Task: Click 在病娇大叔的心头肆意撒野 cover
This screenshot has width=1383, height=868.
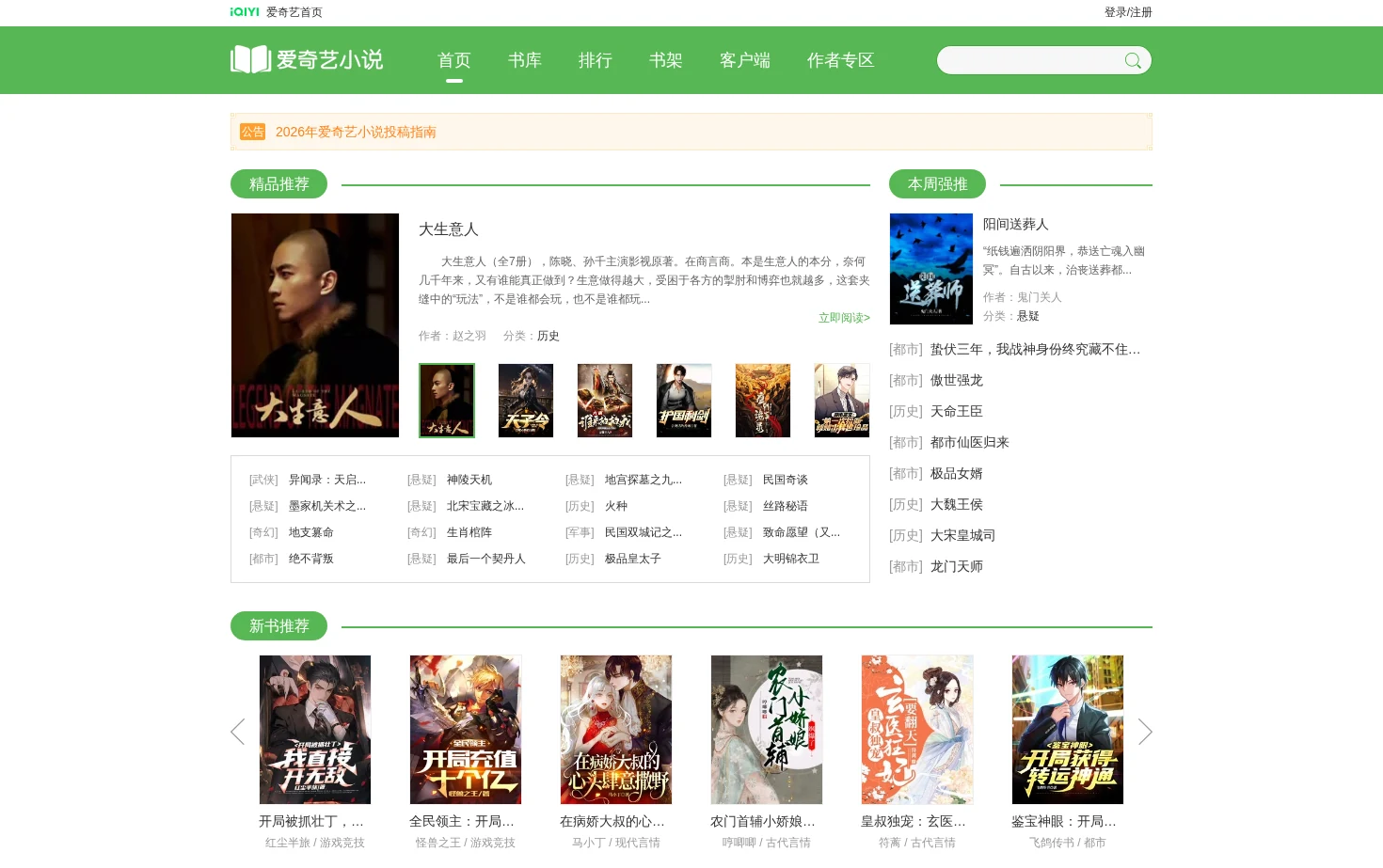Action: coord(616,730)
